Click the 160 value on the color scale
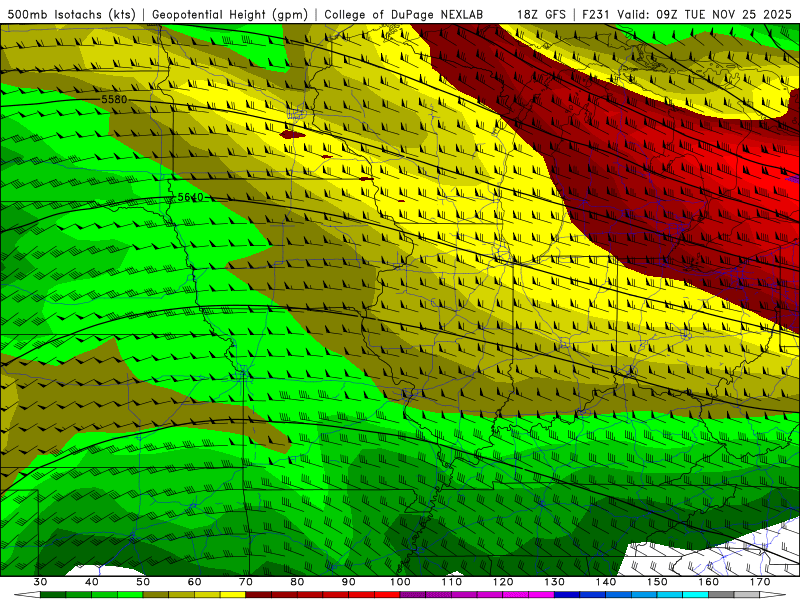The width and height of the screenshot is (800, 600). coord(709,582)
